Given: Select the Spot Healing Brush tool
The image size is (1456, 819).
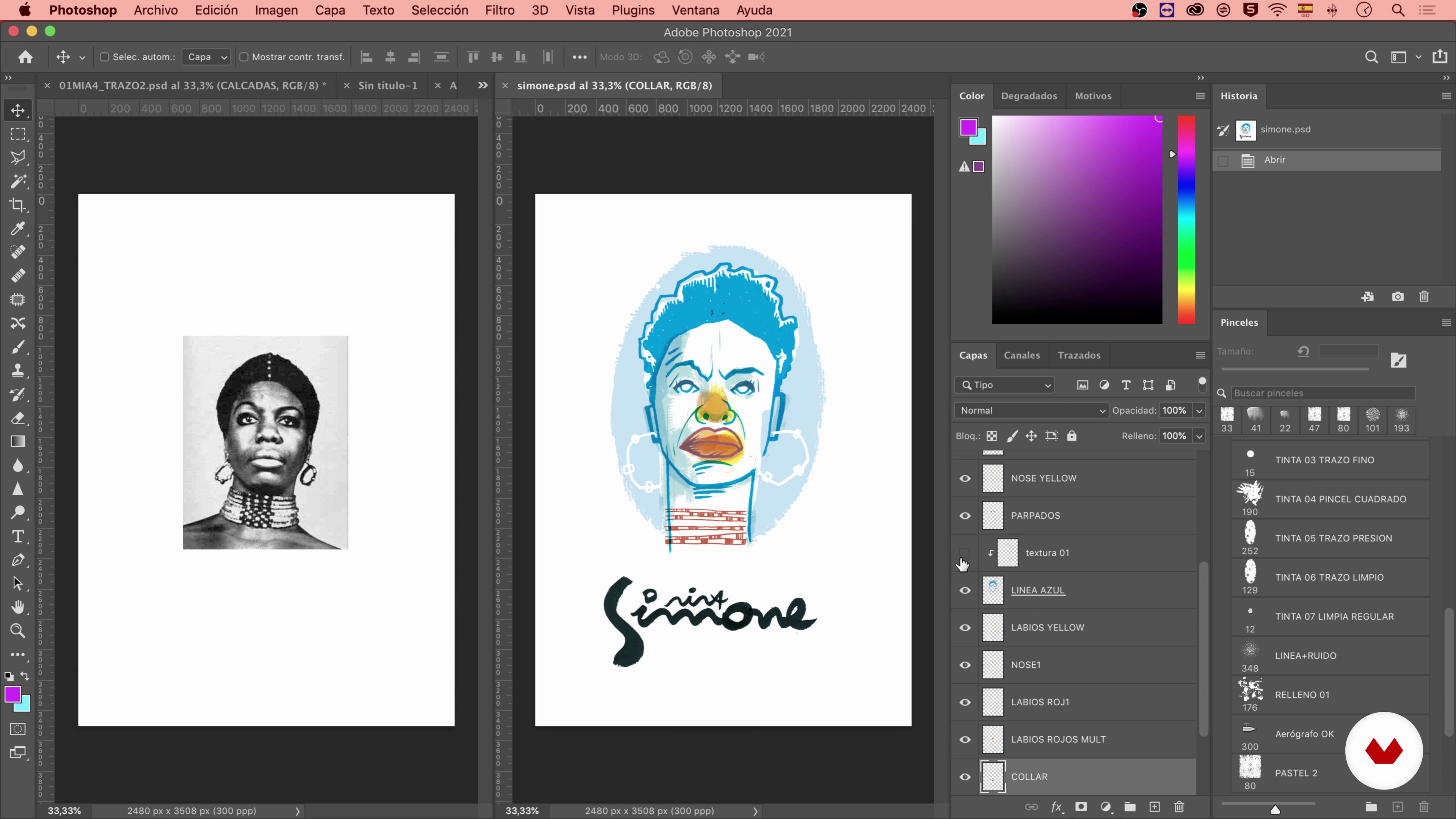Looking at the screenshot, I should coord(17,252).
